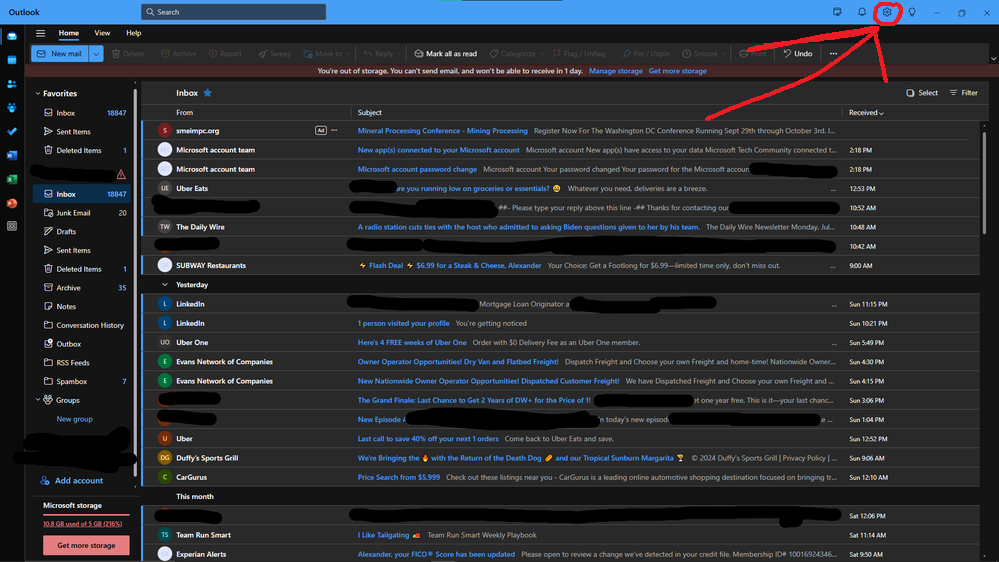Launch PowerPoint from left rail

11,203
